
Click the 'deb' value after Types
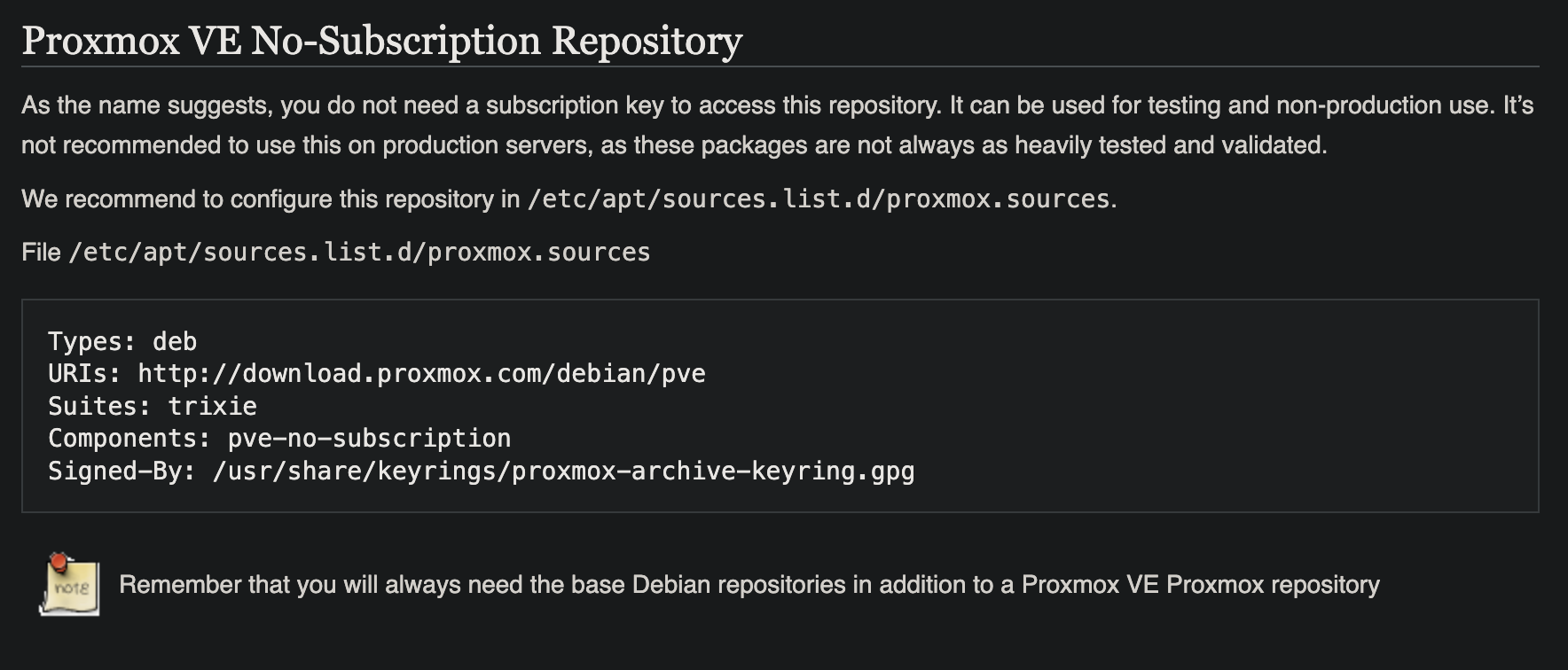coord(175,341)
